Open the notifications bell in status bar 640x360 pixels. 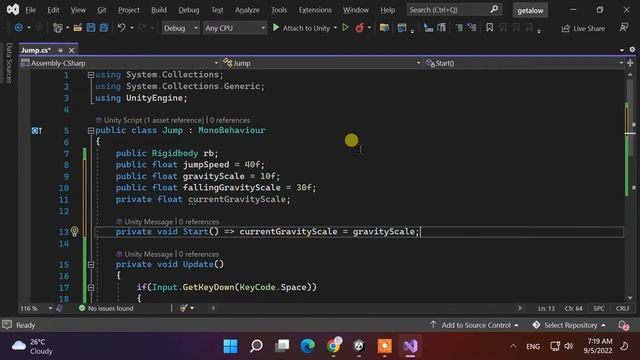pos(623,325)
